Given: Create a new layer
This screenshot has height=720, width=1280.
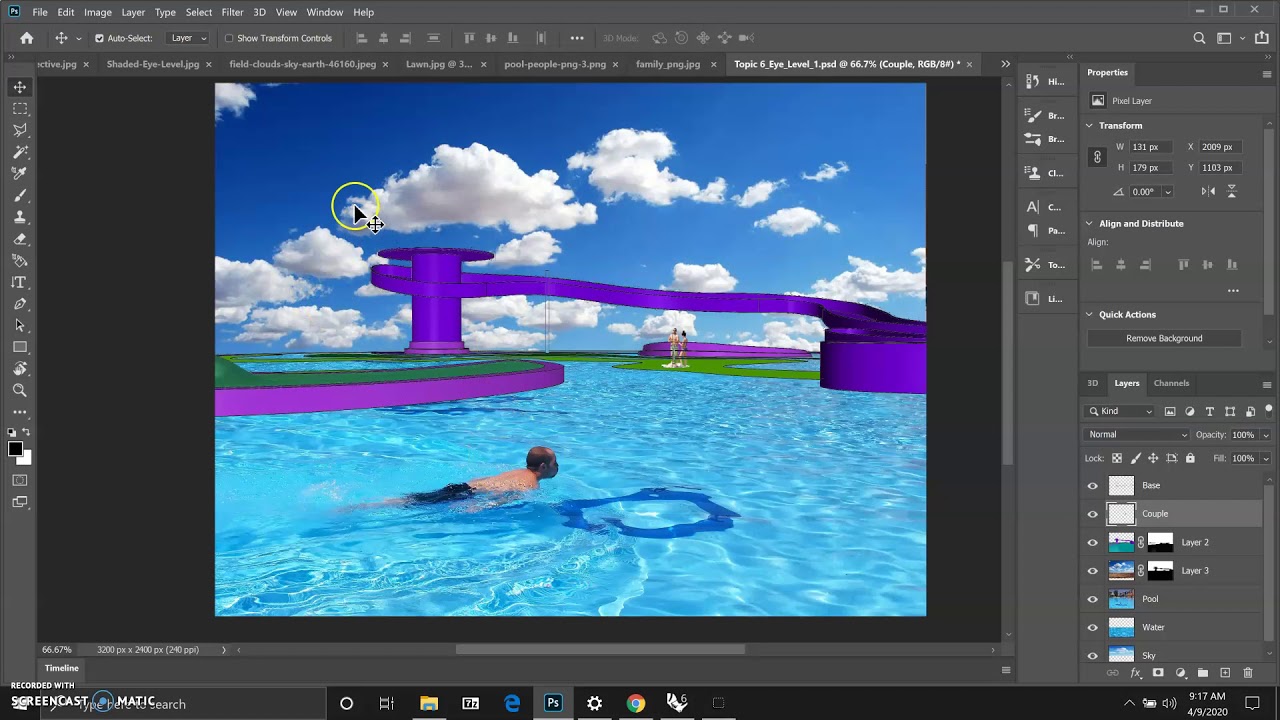Looking at the screenshot, I should coord(1225,673).
